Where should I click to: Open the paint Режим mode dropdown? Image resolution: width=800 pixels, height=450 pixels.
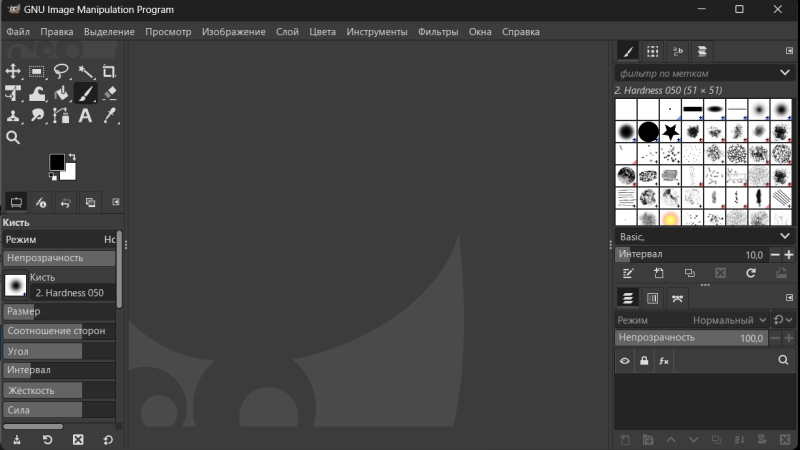59,239
